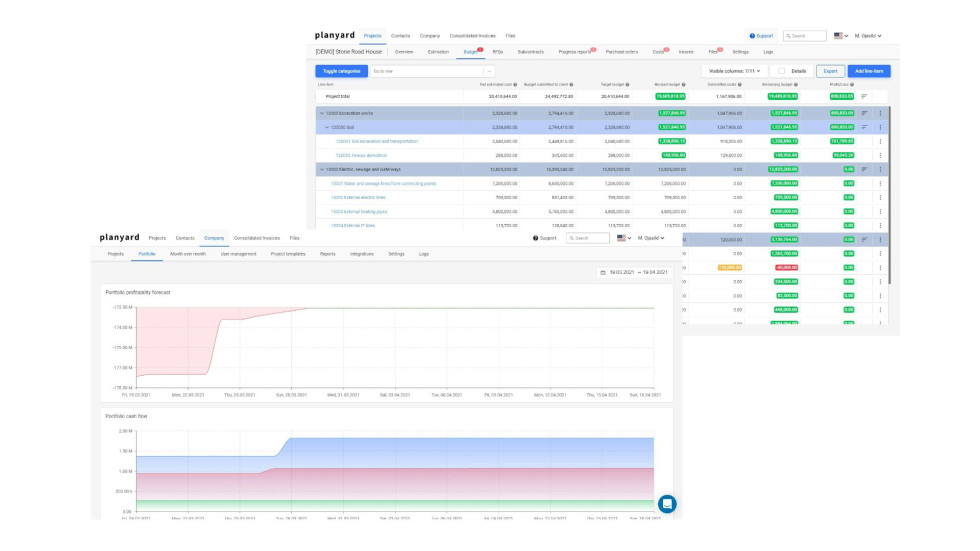Viewport: 980px width, 551px height.
Task: Open the Month over month tab
Action: 187,255
